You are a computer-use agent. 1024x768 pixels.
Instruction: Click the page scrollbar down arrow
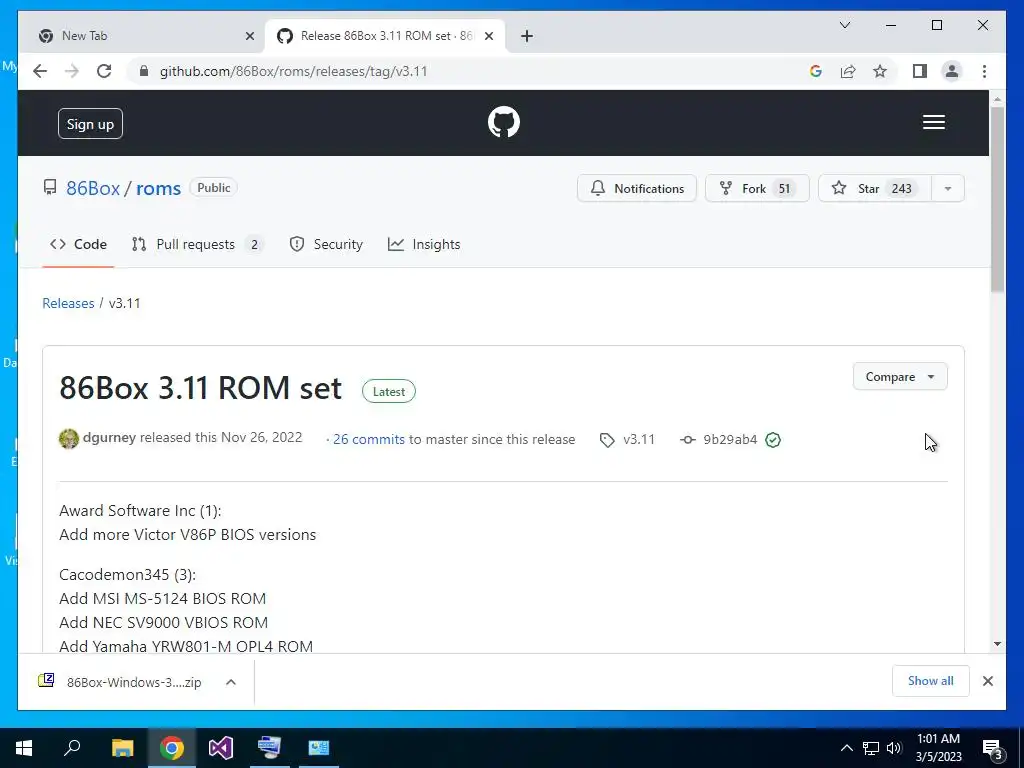pyautogui.click(x=997, y=644)
